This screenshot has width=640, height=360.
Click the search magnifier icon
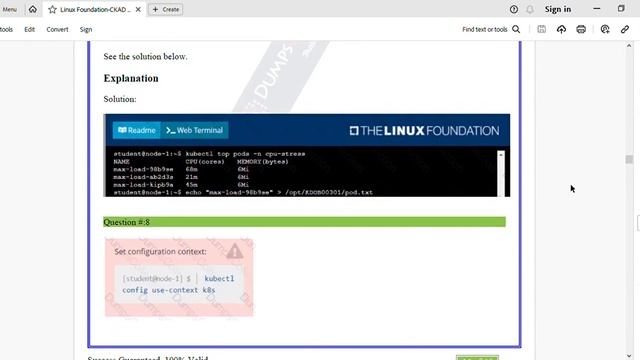click(516, 29)
